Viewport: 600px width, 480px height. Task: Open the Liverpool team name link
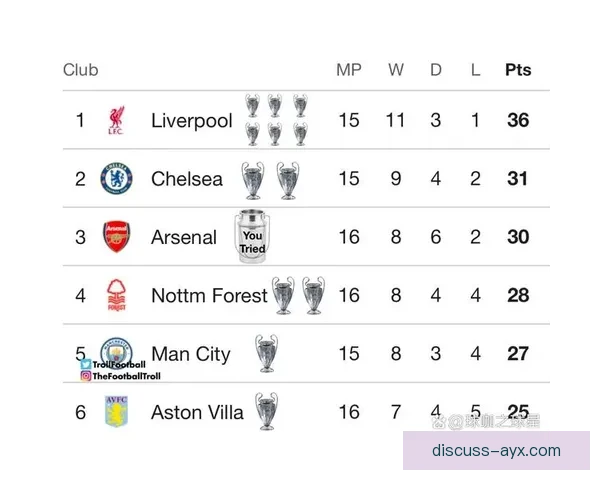click(191, 121)
